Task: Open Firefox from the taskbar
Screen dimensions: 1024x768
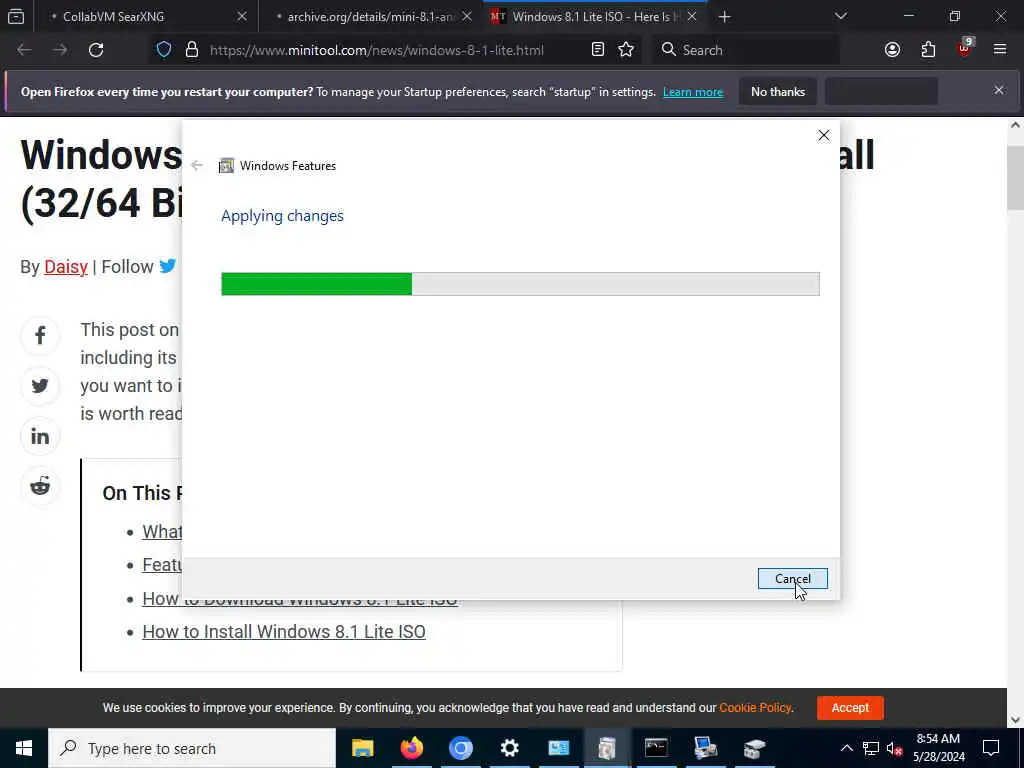Action: 411,748
